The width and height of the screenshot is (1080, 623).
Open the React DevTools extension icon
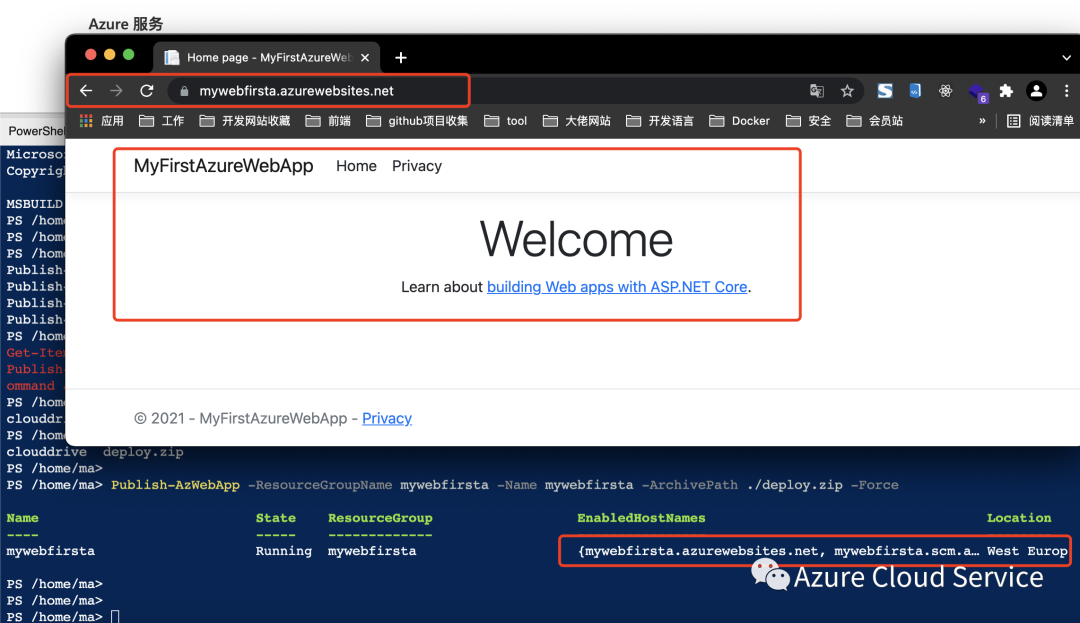946,91
